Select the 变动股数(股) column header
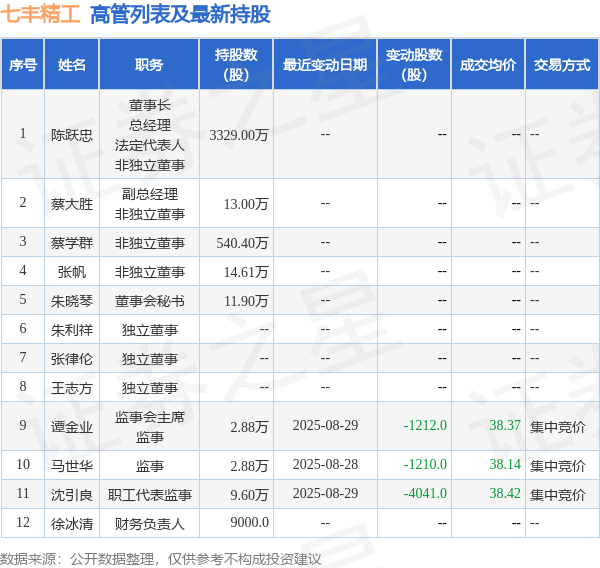The width and height of the screenshot is (600, 568). tap(414, 65)
